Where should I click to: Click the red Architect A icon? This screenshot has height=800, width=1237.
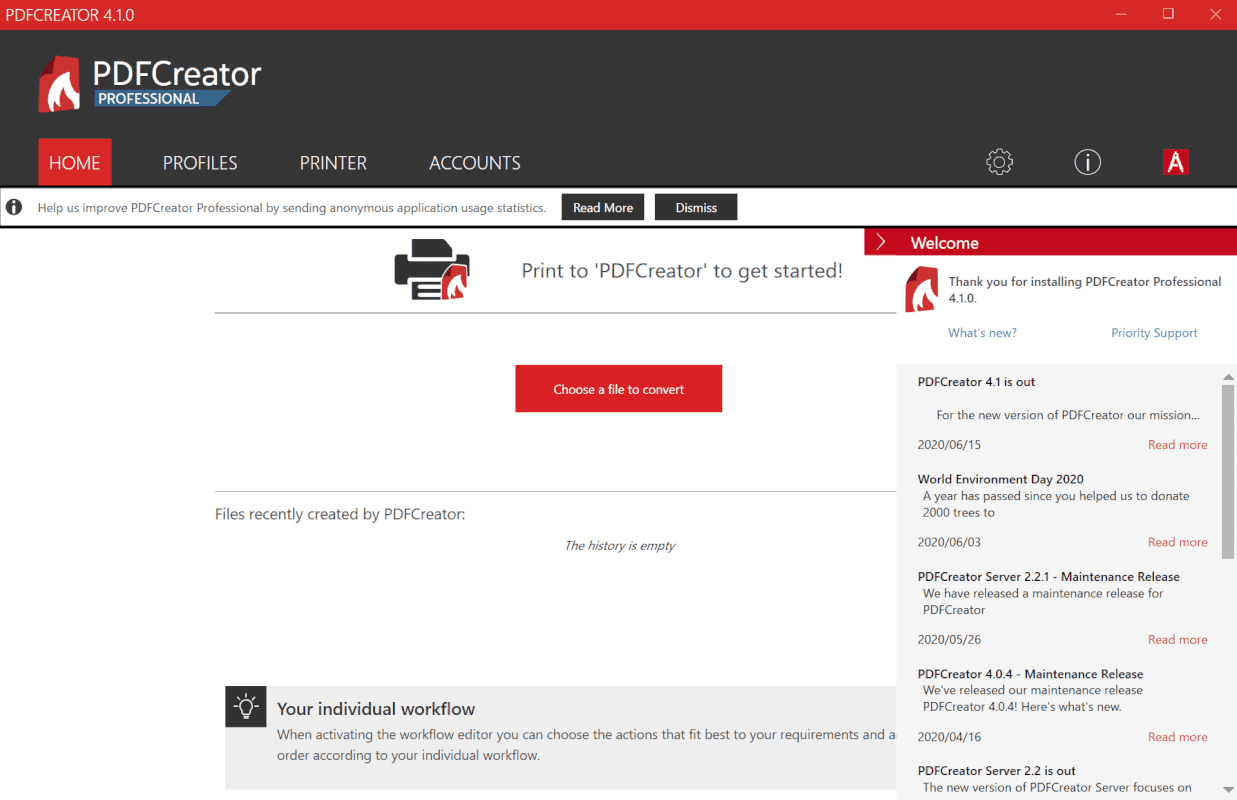1176,162
